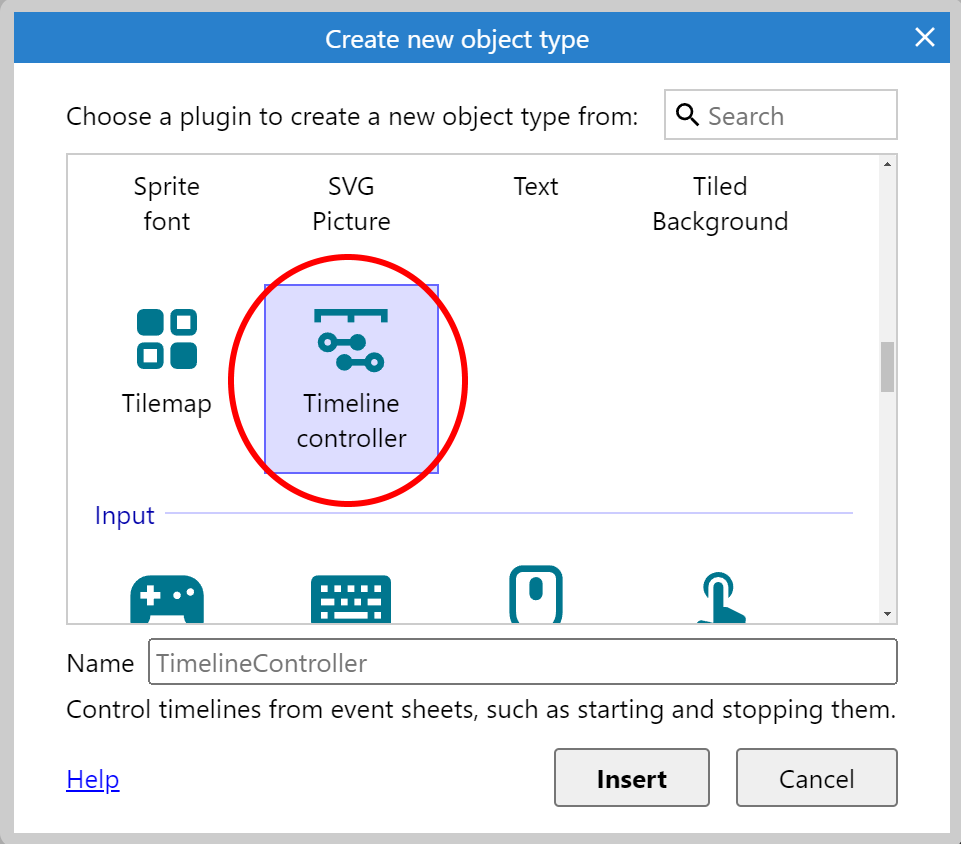Click the Input section heading

[x=124, y=515]
